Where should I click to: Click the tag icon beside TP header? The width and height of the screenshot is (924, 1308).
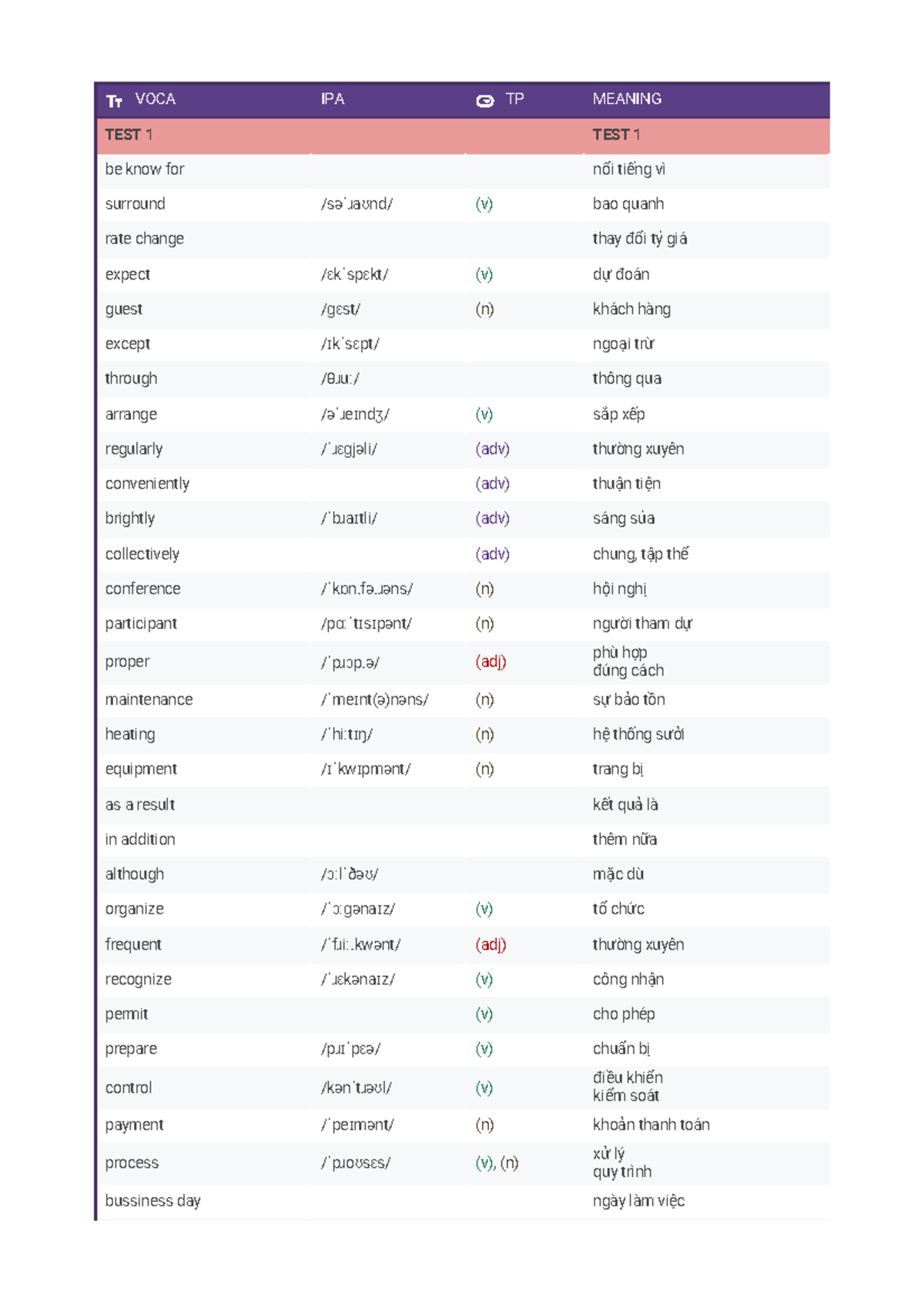[x=485, y=101]
